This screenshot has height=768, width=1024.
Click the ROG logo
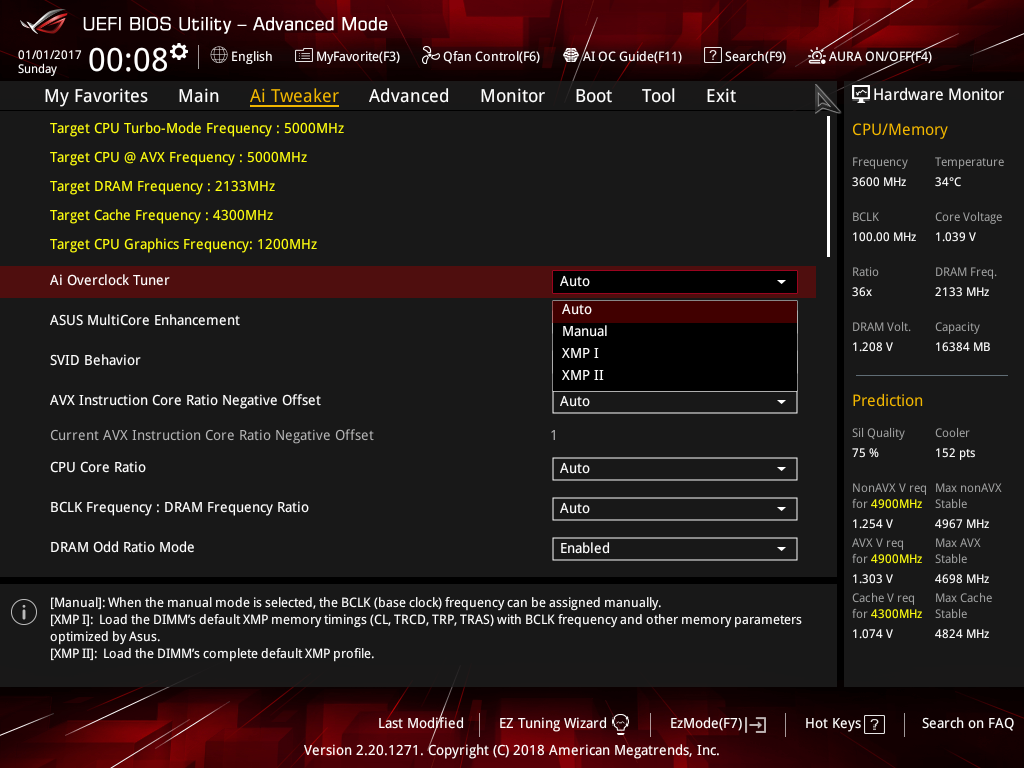44,22
